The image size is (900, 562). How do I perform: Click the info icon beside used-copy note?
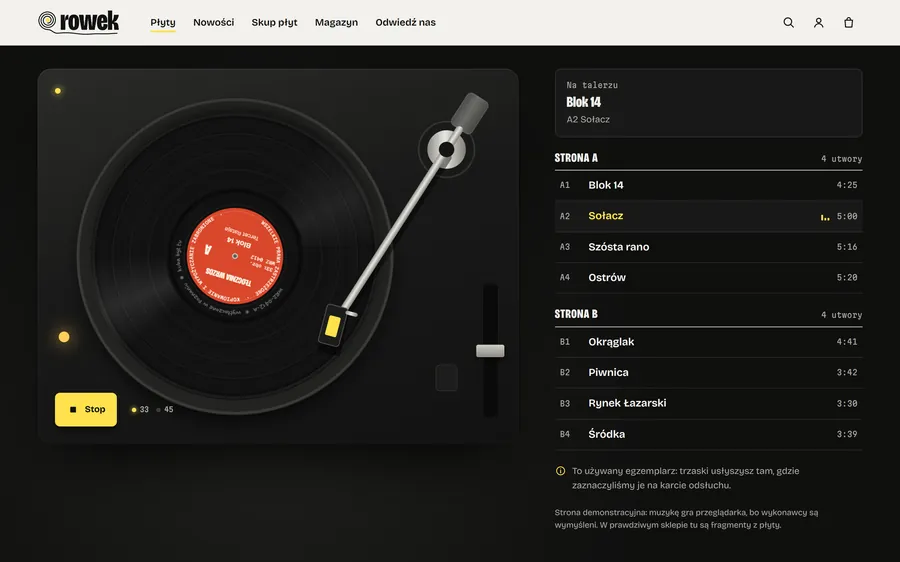560,471
